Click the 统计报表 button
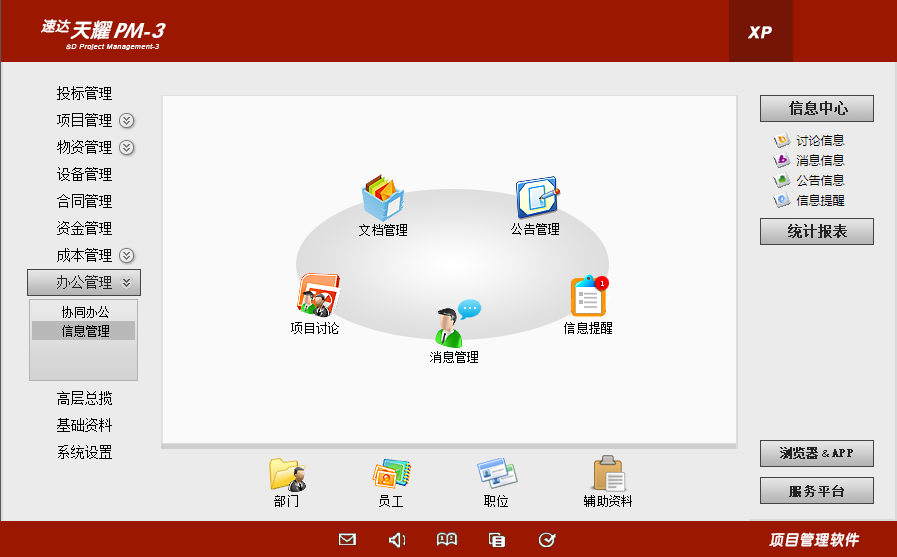 [816, 232]
